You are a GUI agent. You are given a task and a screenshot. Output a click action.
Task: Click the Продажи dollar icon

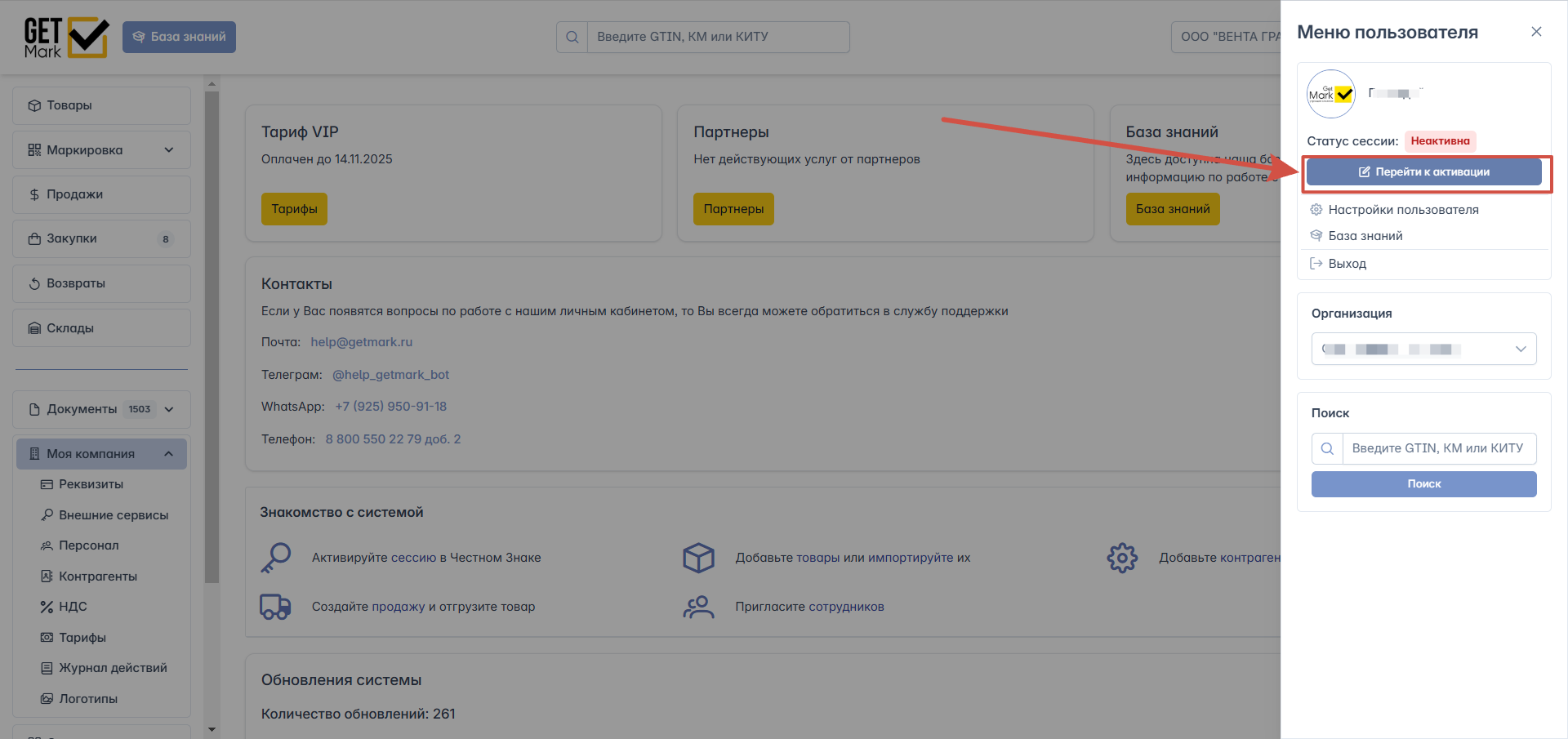click(34, 194)
